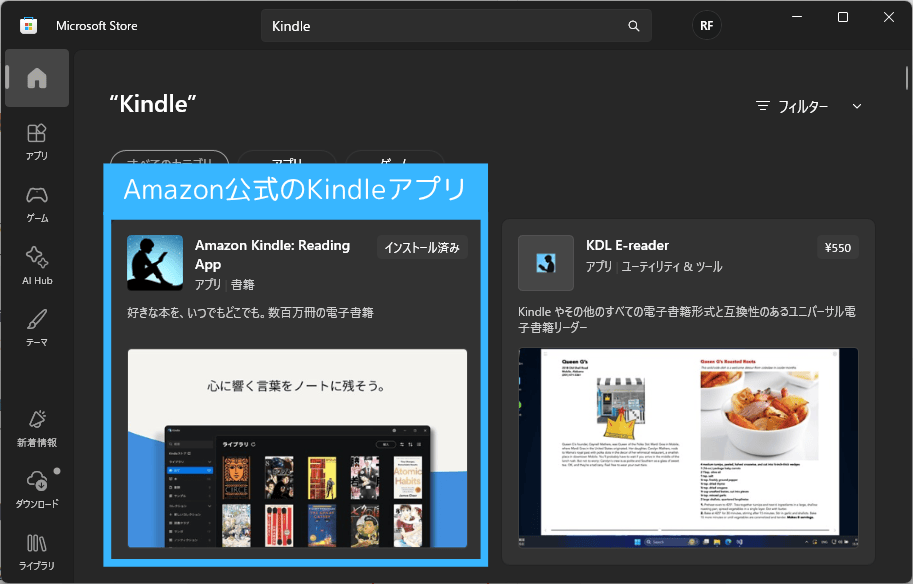Click the vertical scrollbar on the right
Viewport: 913px width, 584px height.
907,77
